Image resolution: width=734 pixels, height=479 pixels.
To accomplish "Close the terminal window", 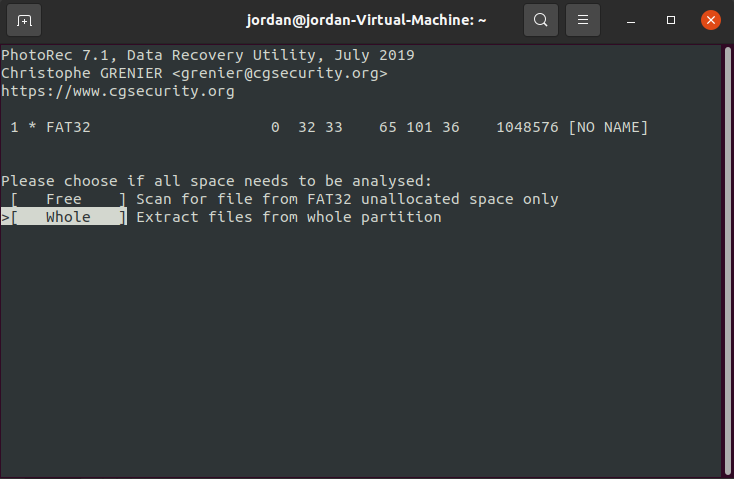I will coord(711,20).
